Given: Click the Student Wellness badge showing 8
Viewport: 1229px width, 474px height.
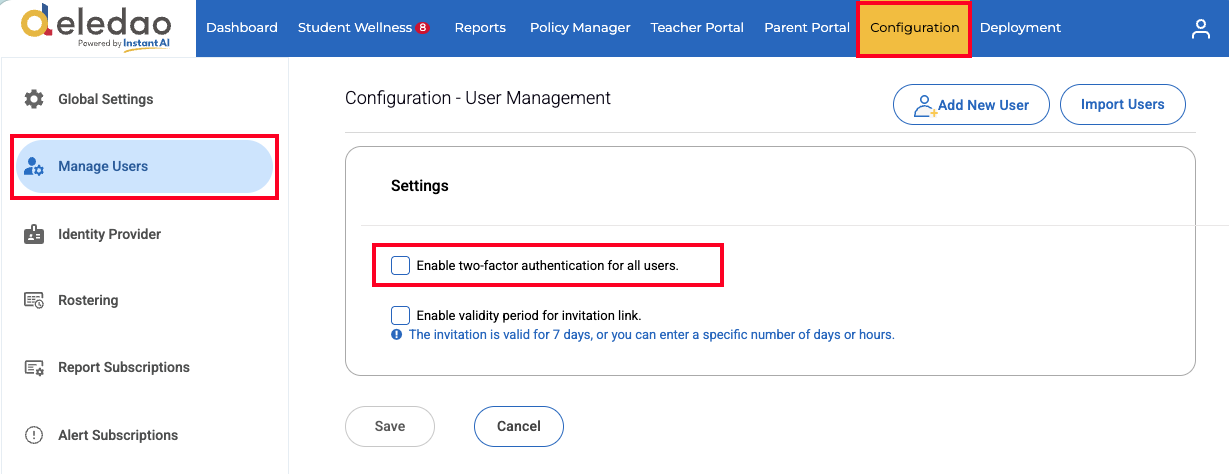Looking at the screenshot, I should tap(423, 28).
